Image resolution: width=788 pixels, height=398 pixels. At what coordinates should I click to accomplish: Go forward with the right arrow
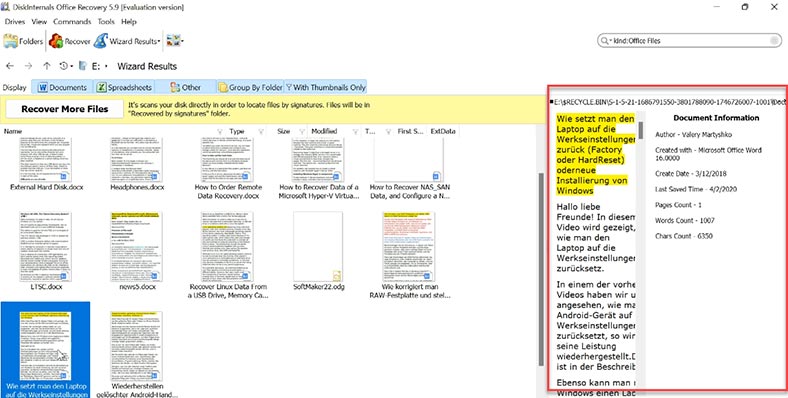(x=29, y=66)
